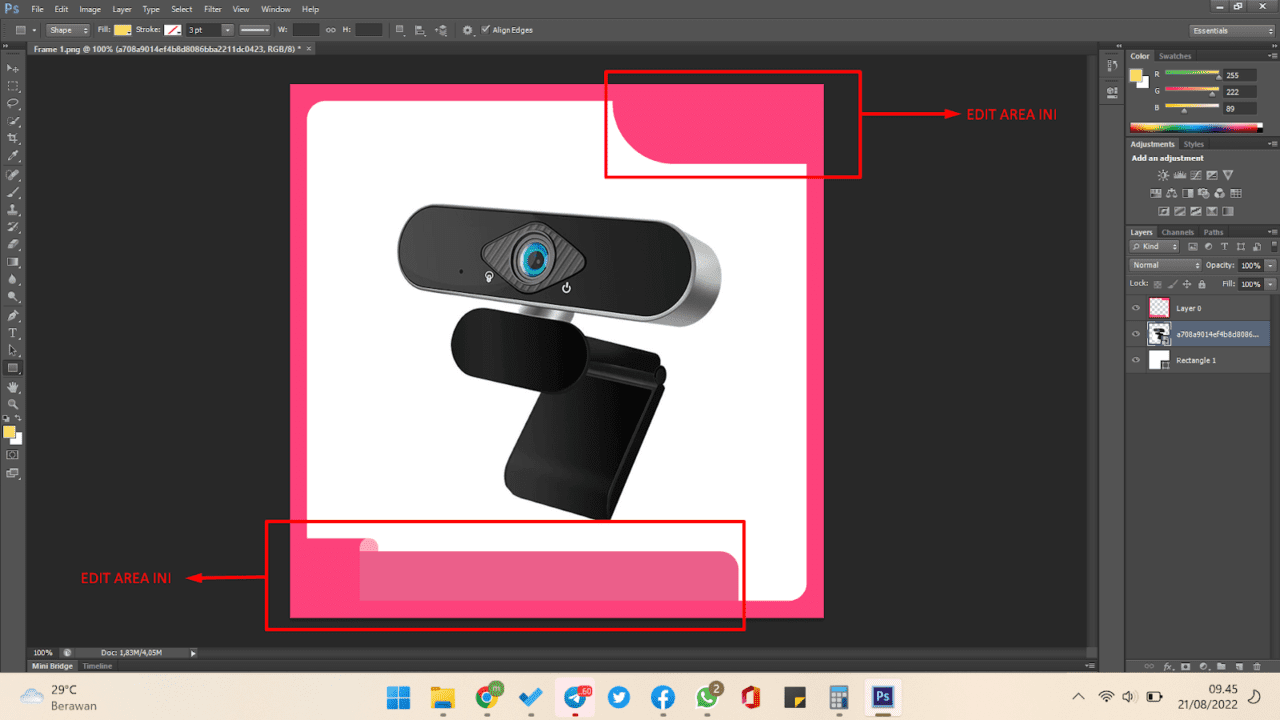Viewport: 1280px width, 720px height.
Task: Select the Zoom tool in toolbox
Action: (x=13, y=403)
